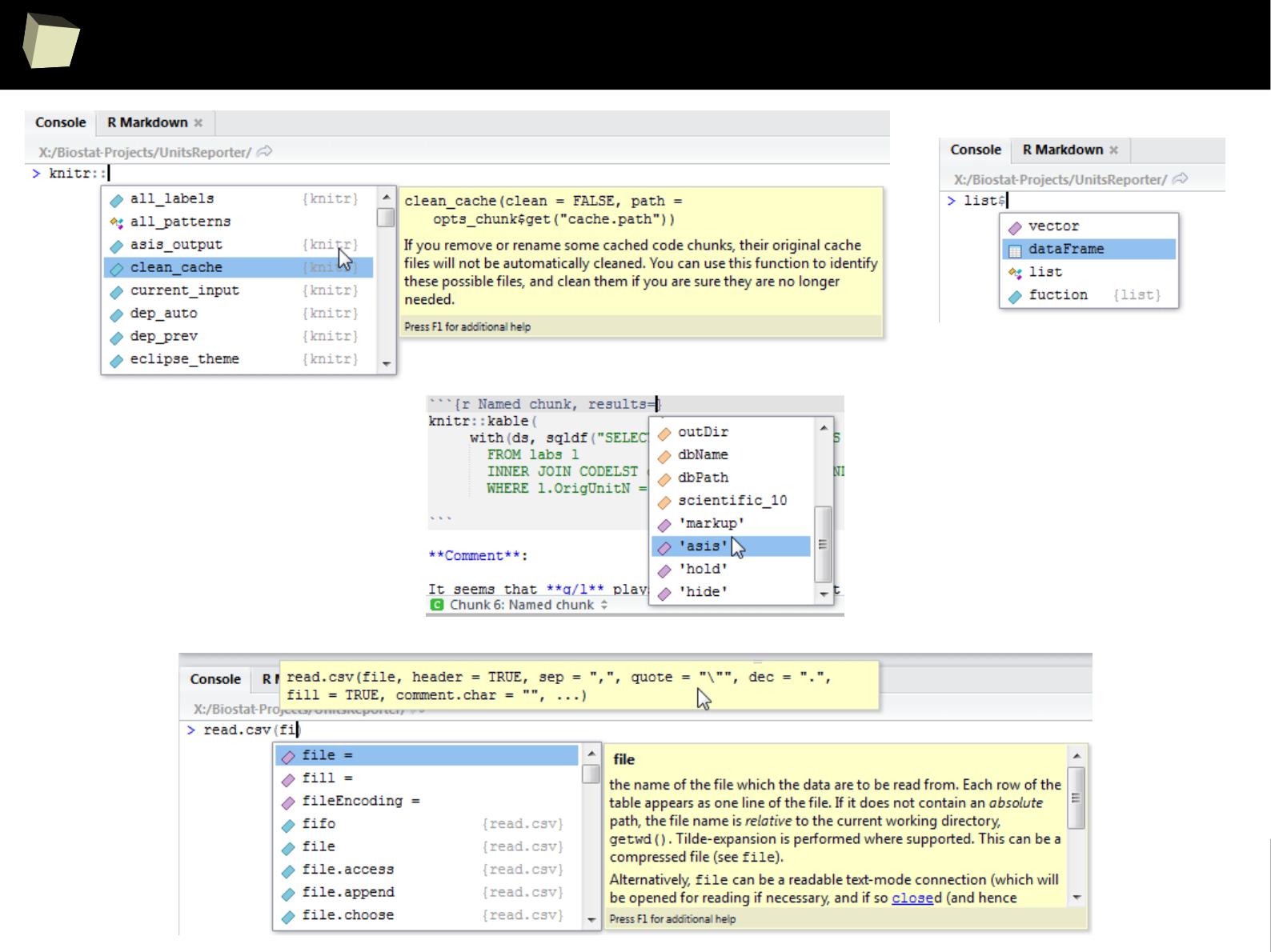Click scroll thumb of chunk options list
This screenshot has width=1271, height=952.
[x=824, y=545]
